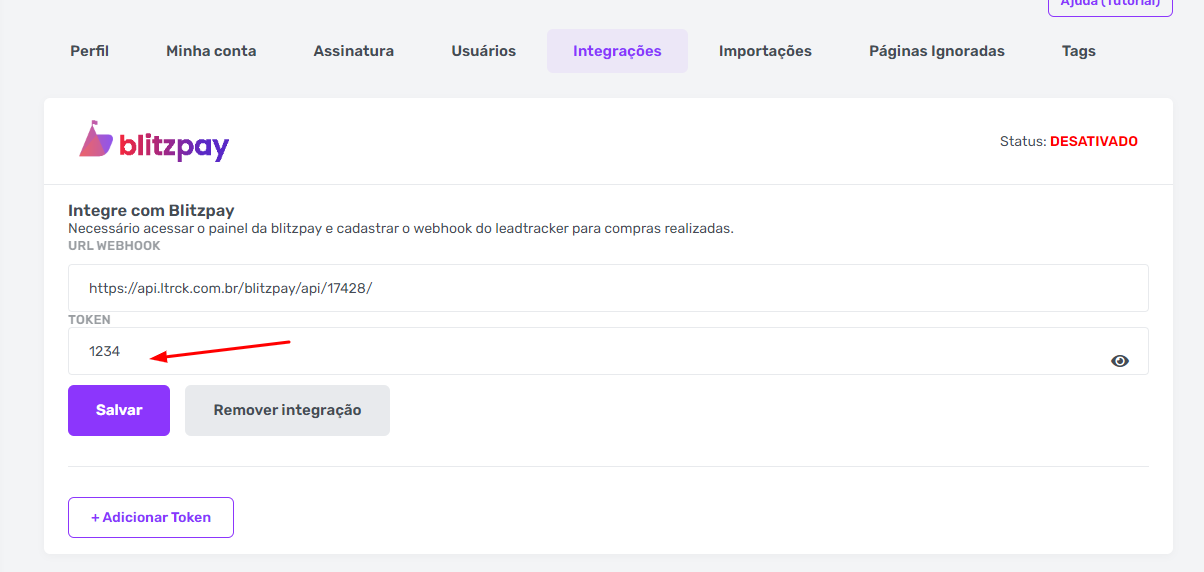This screenshot has width=1204, height=572.
Task: Open the Perfil tab
Action: (89, 51)
